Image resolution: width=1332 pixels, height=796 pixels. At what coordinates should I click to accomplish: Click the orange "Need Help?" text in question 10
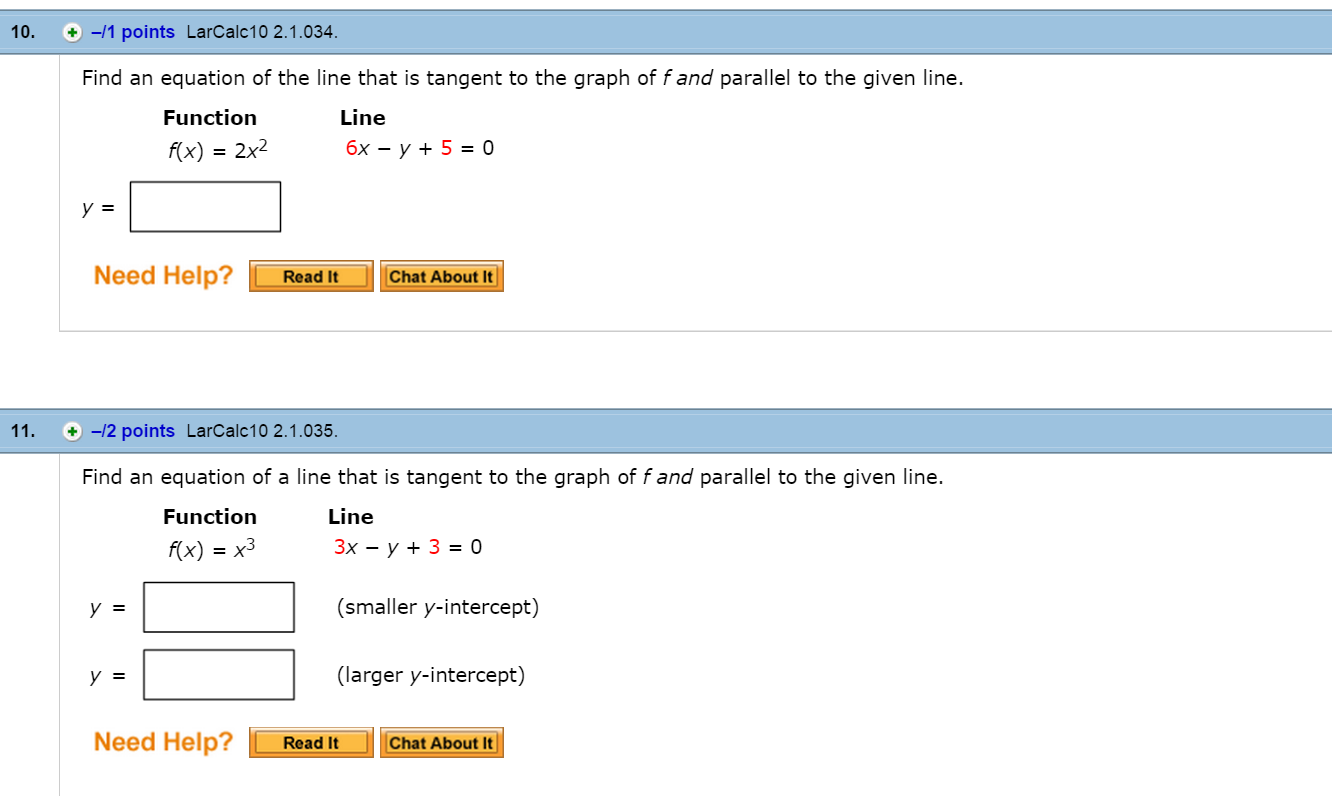click(x=163, y=275)
